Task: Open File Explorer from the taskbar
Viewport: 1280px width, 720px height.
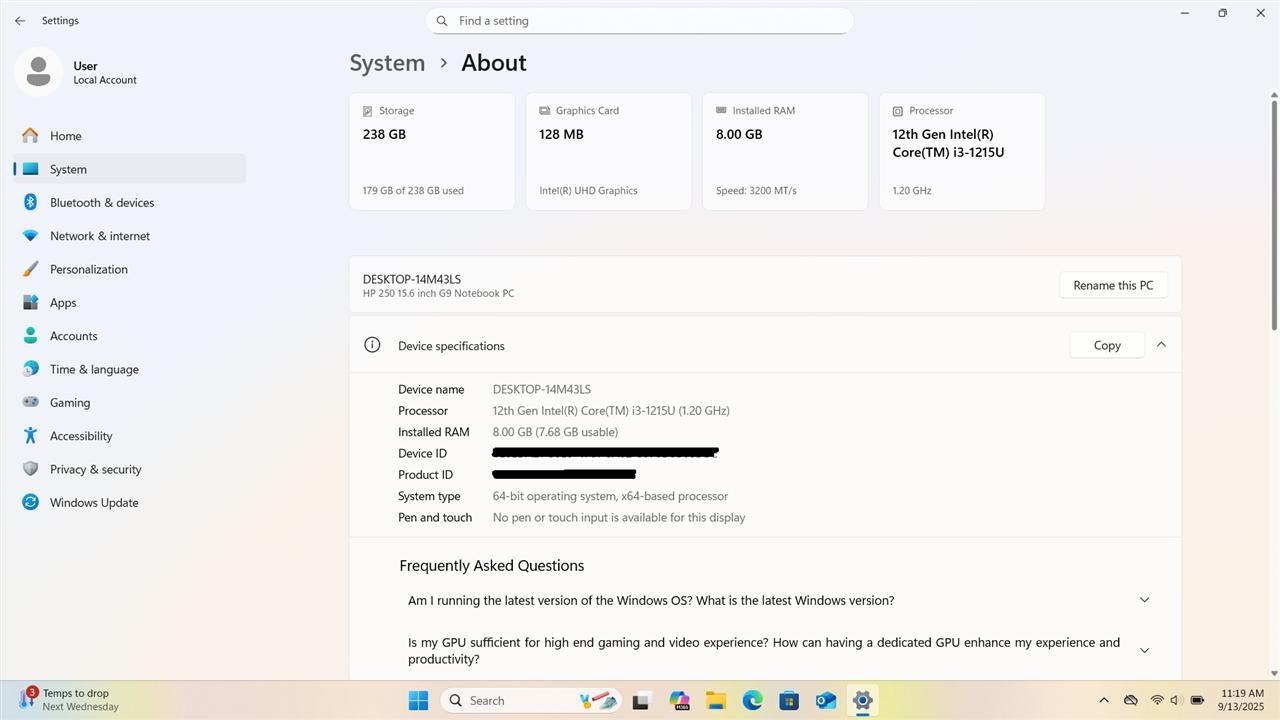Action: point(715,700)
